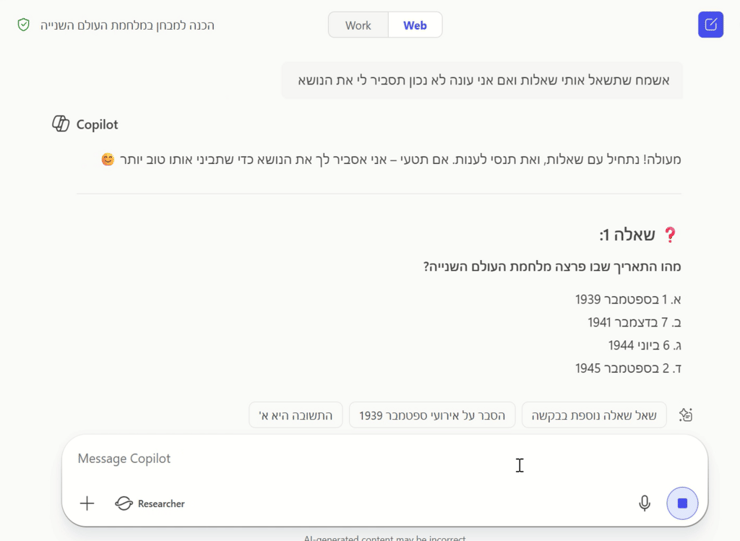Screen dimensions: 740x541
Task: Click the Researcher label text
Action: click(x=161, y=504)
